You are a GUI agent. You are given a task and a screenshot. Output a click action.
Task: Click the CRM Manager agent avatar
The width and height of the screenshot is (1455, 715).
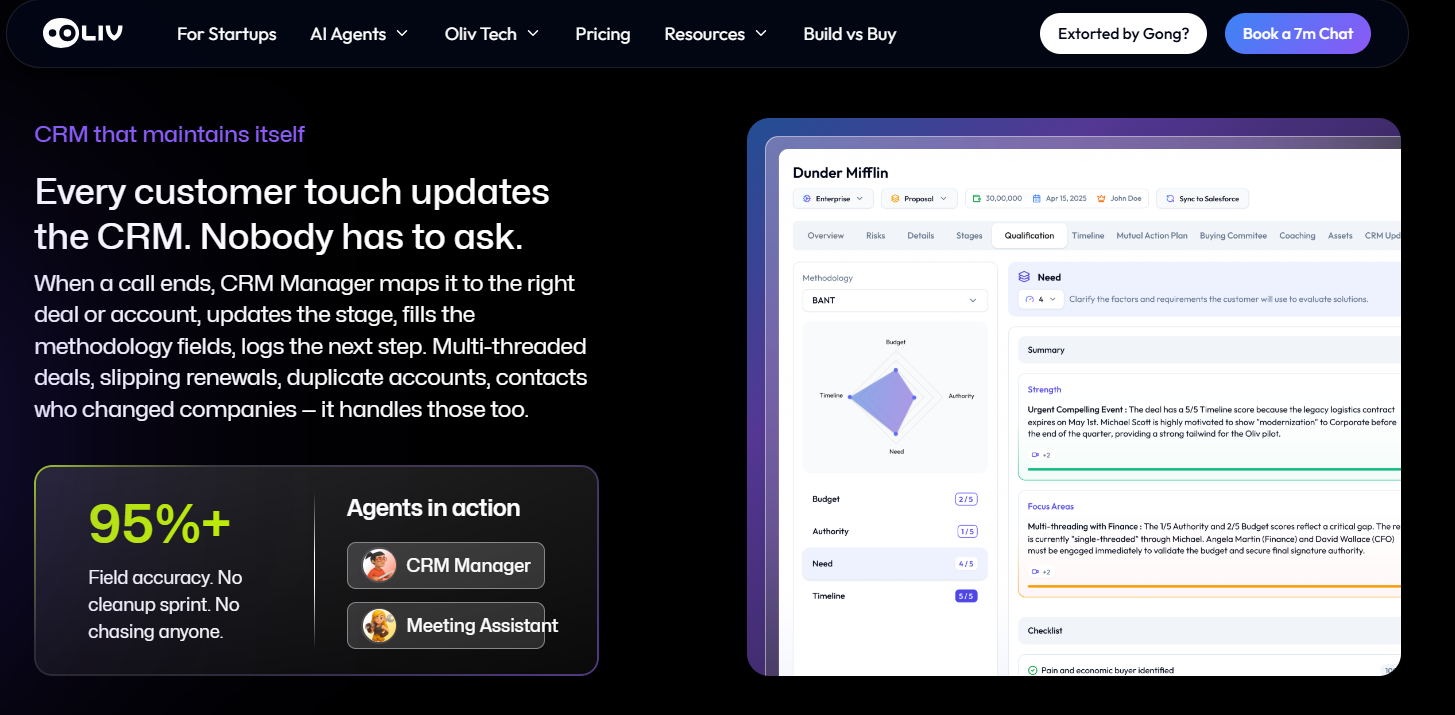point(379,565)
